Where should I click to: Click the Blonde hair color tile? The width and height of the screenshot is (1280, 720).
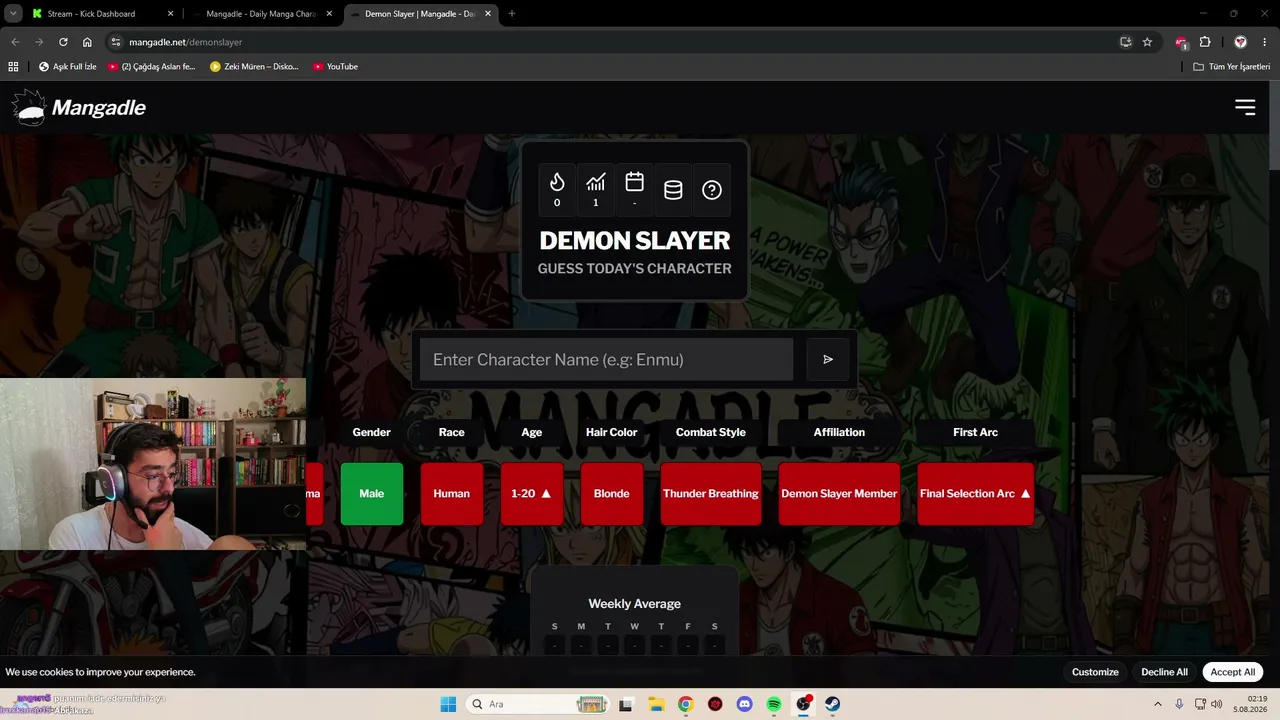tap(612, 493)
